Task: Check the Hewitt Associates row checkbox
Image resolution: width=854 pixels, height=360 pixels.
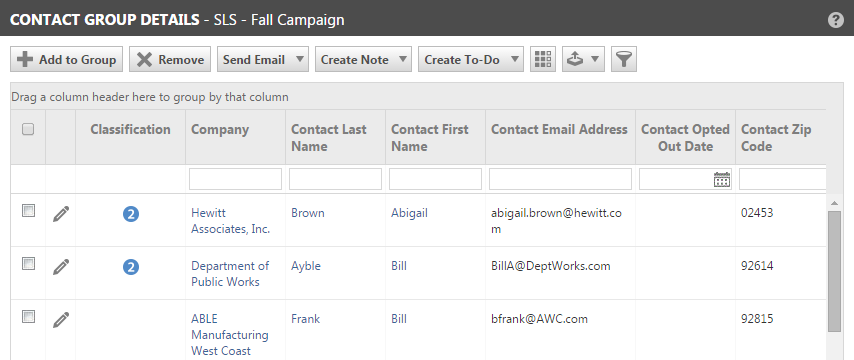Action: (x=28, y=211)
